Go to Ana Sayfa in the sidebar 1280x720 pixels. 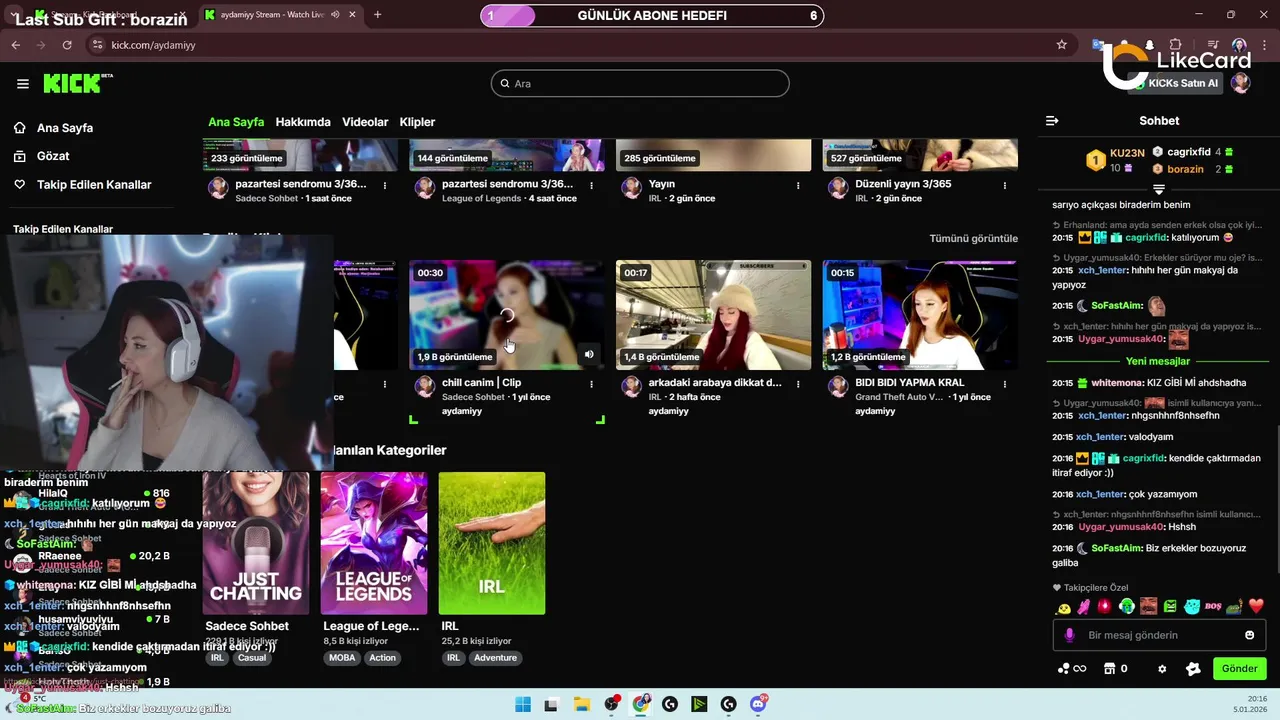[65, 128]
